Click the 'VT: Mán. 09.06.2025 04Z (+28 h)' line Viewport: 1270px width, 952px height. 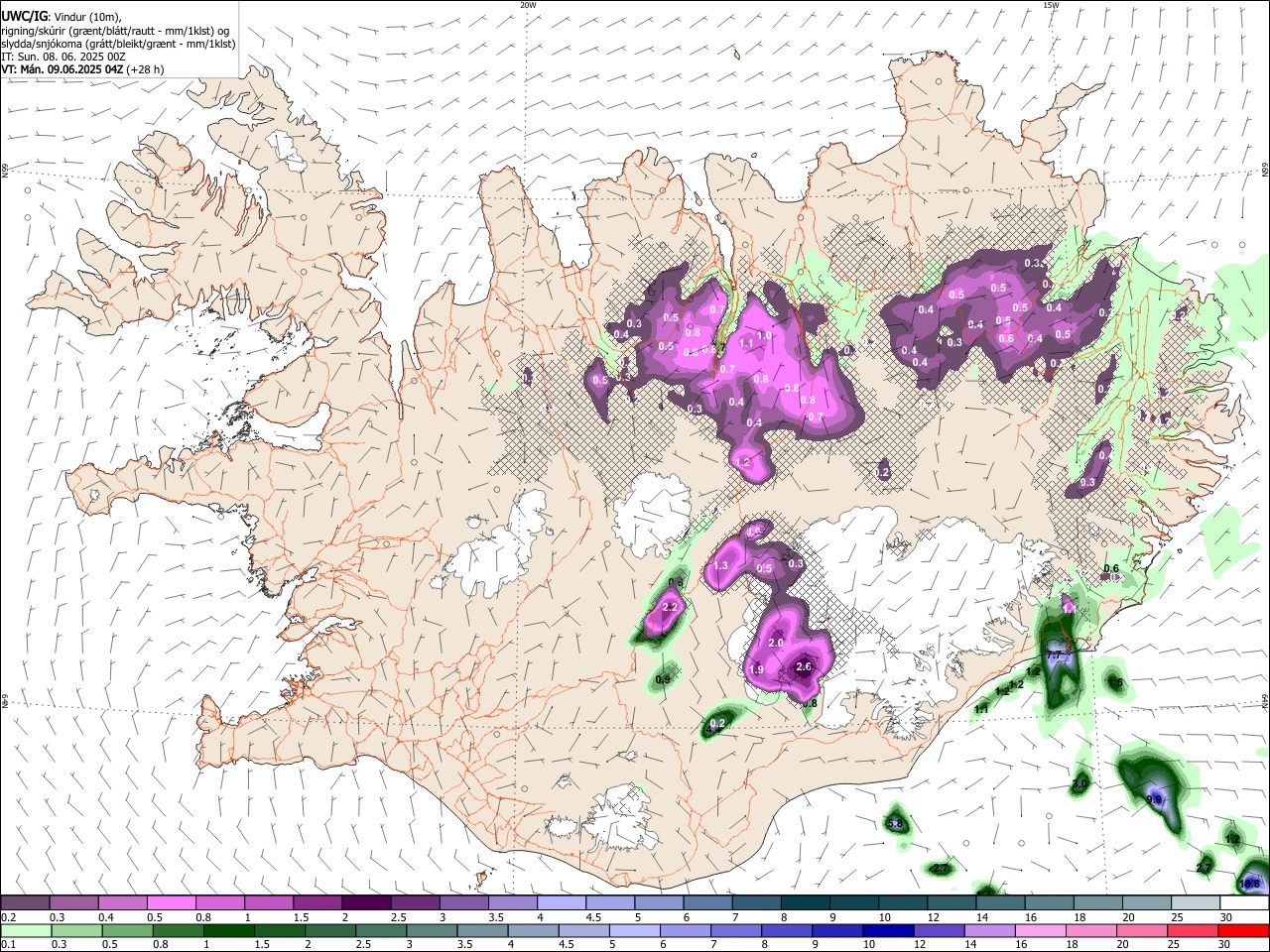(83, 69)
